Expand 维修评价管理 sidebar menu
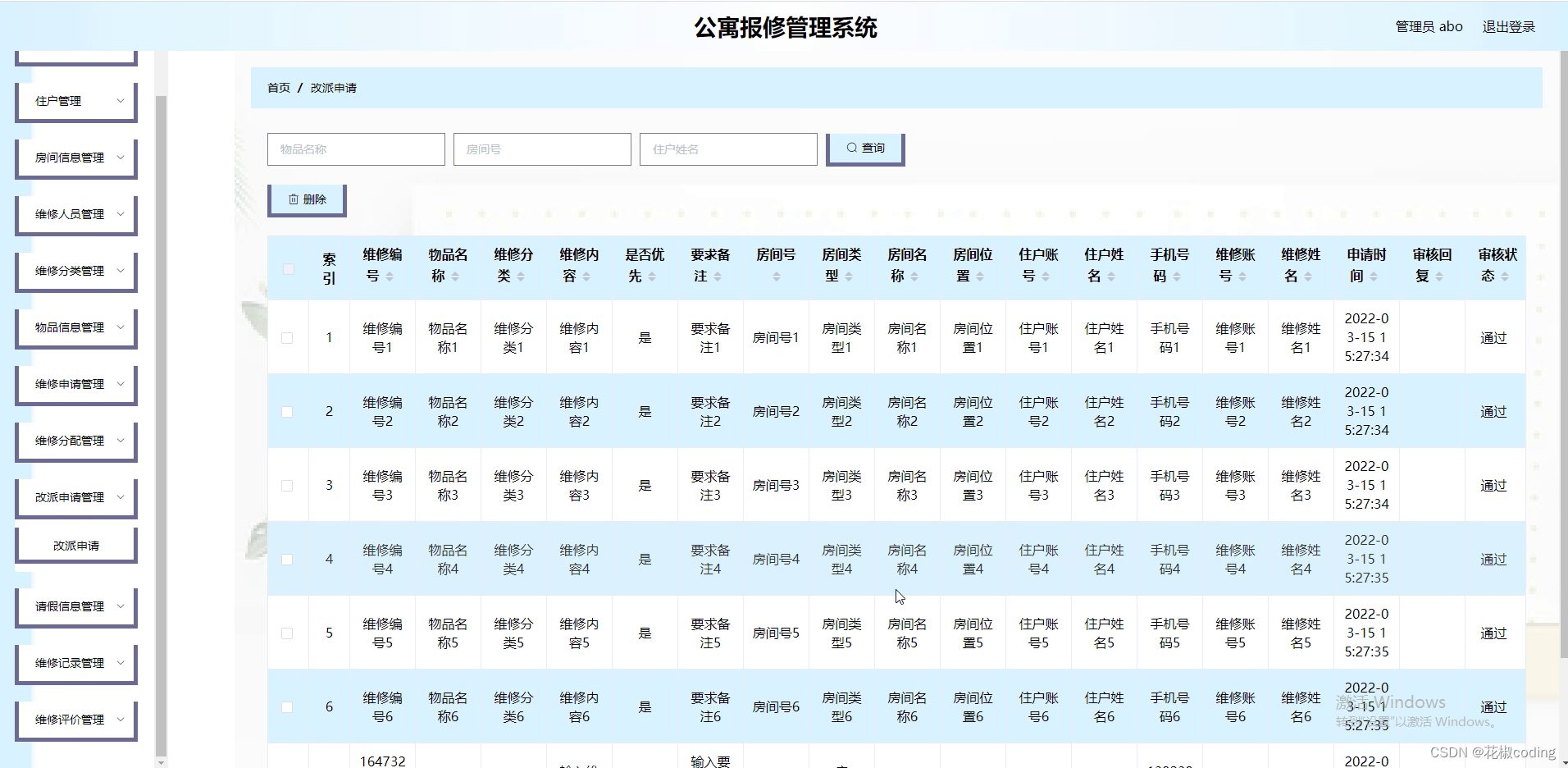Screen dimensions: 1568x768 [76, 720]
